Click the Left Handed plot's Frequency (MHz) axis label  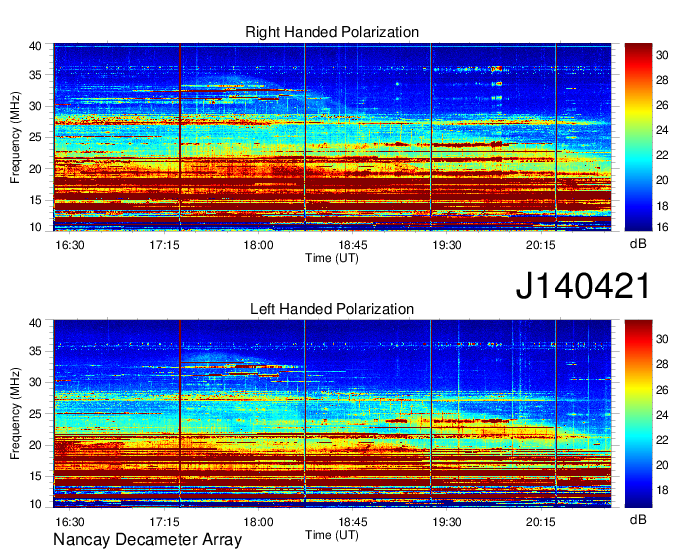[x=15, y=414]
